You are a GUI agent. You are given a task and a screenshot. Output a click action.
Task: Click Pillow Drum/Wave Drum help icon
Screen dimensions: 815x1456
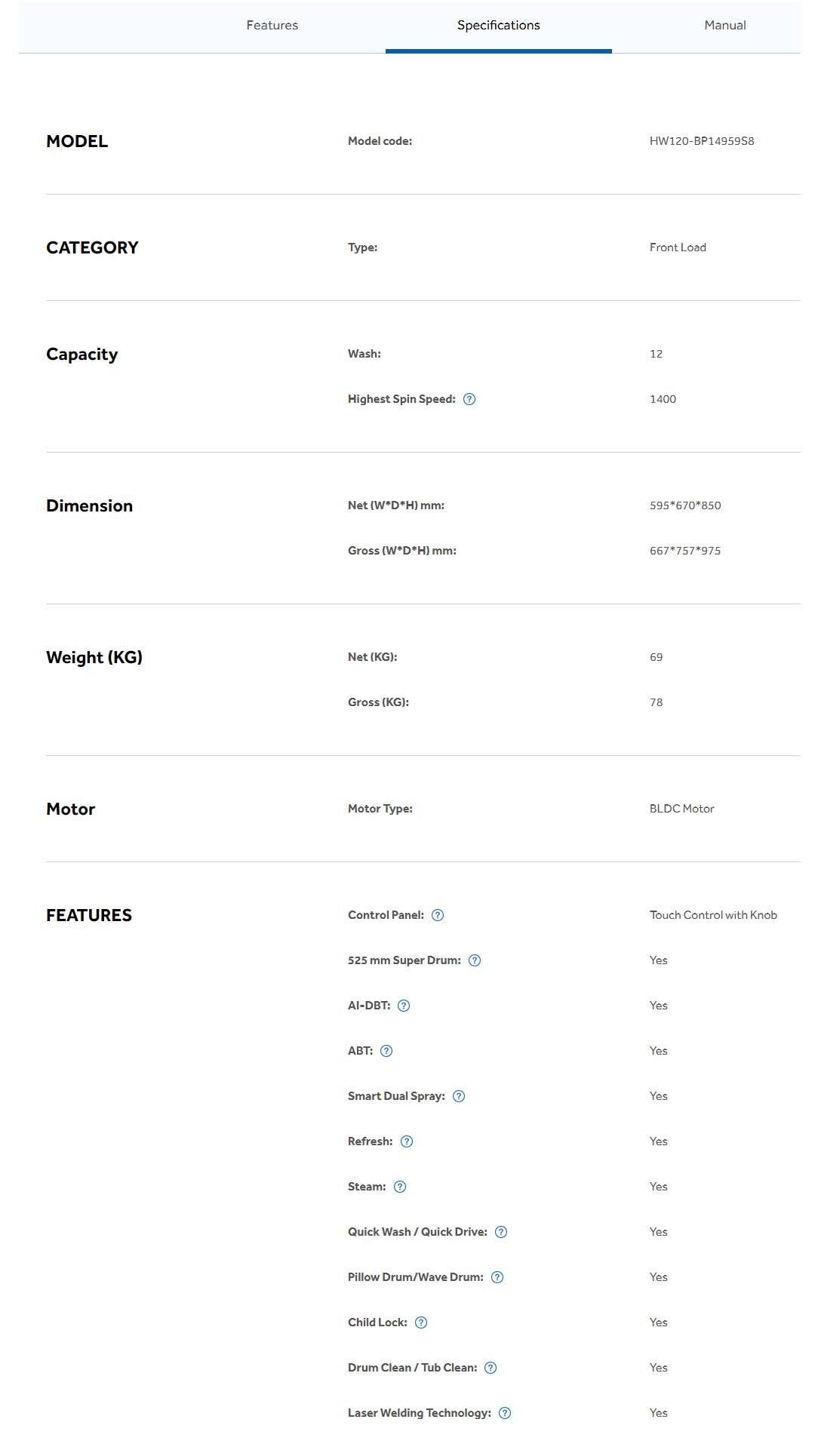pos(497,1277)
